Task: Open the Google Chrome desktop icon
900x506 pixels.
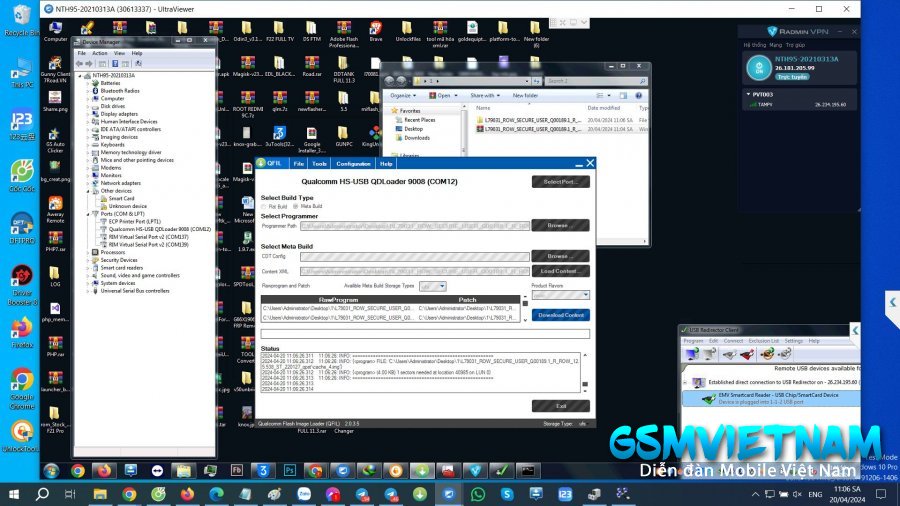Action: coord(21,389)
